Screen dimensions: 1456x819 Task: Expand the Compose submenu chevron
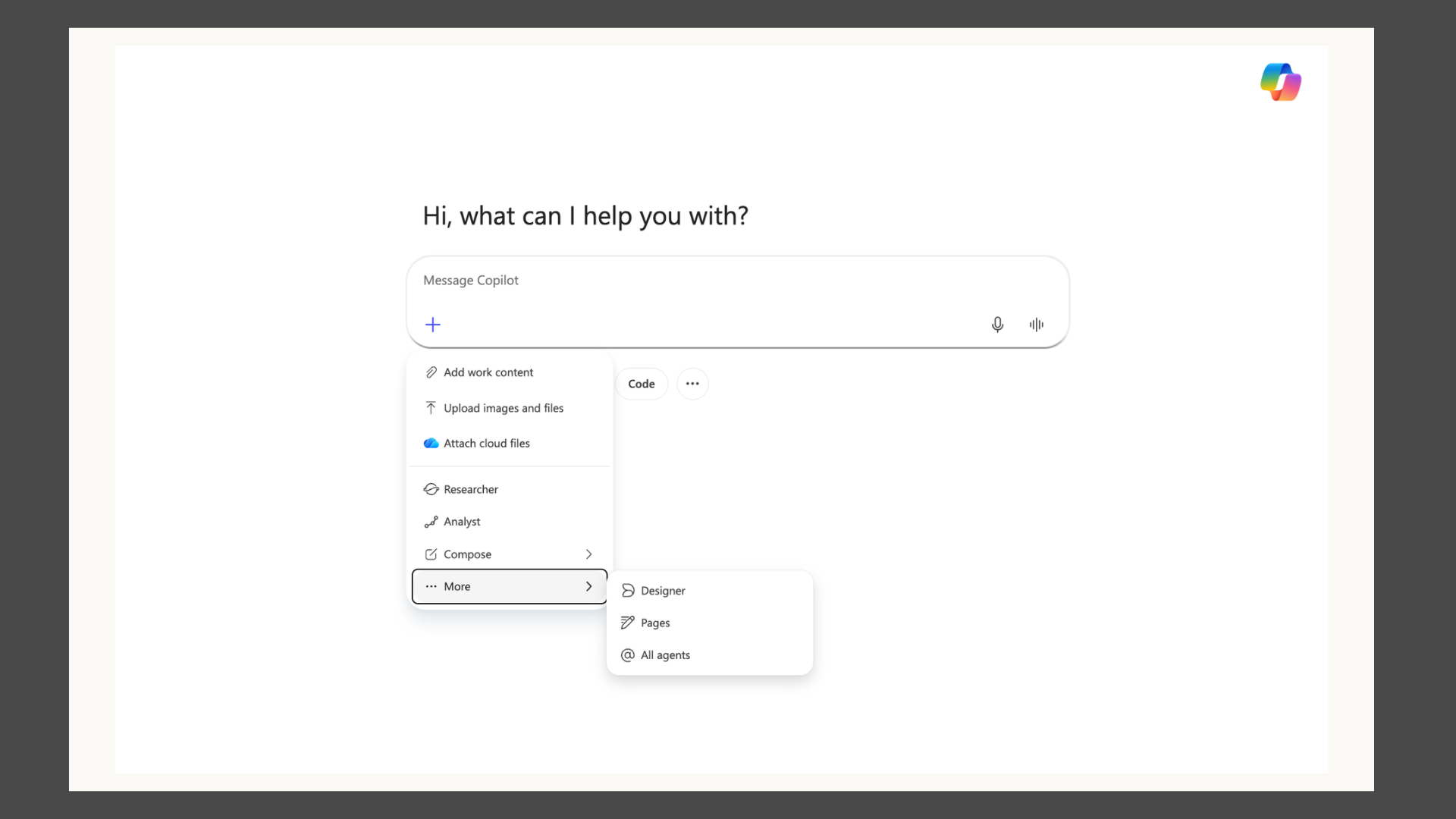588,554
